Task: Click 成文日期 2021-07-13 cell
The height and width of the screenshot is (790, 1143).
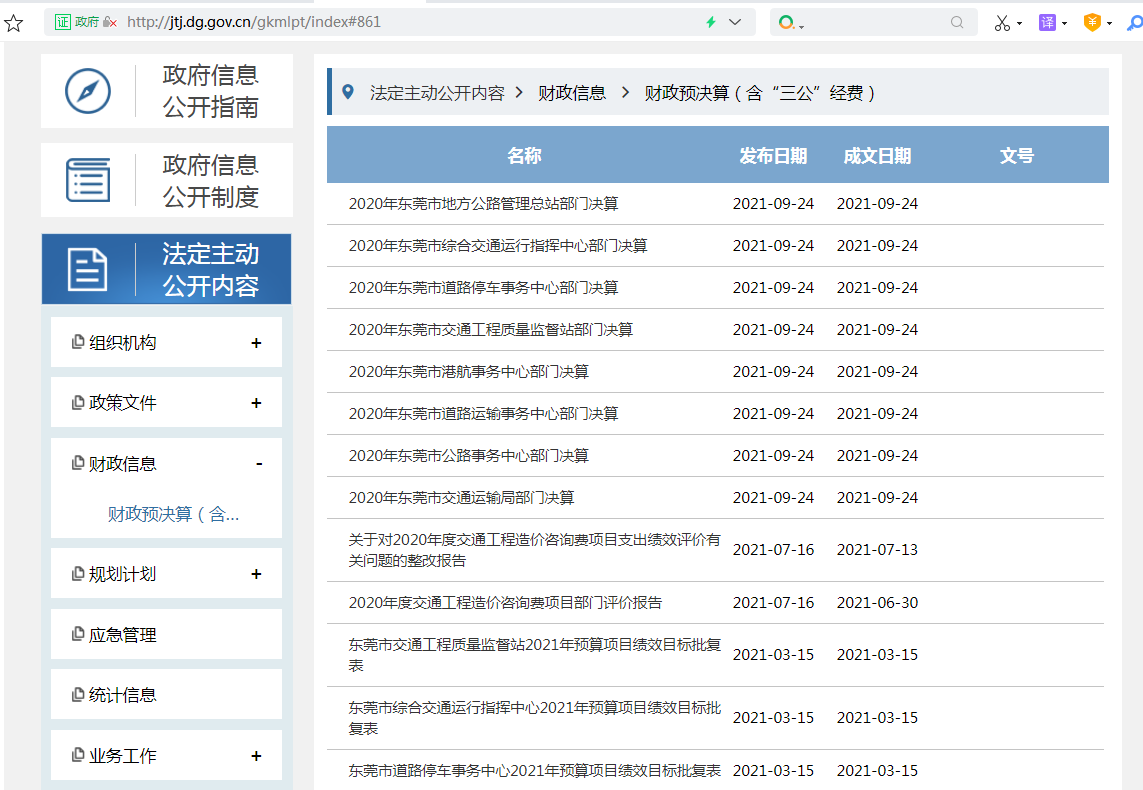Action: (x=877, y=550)
